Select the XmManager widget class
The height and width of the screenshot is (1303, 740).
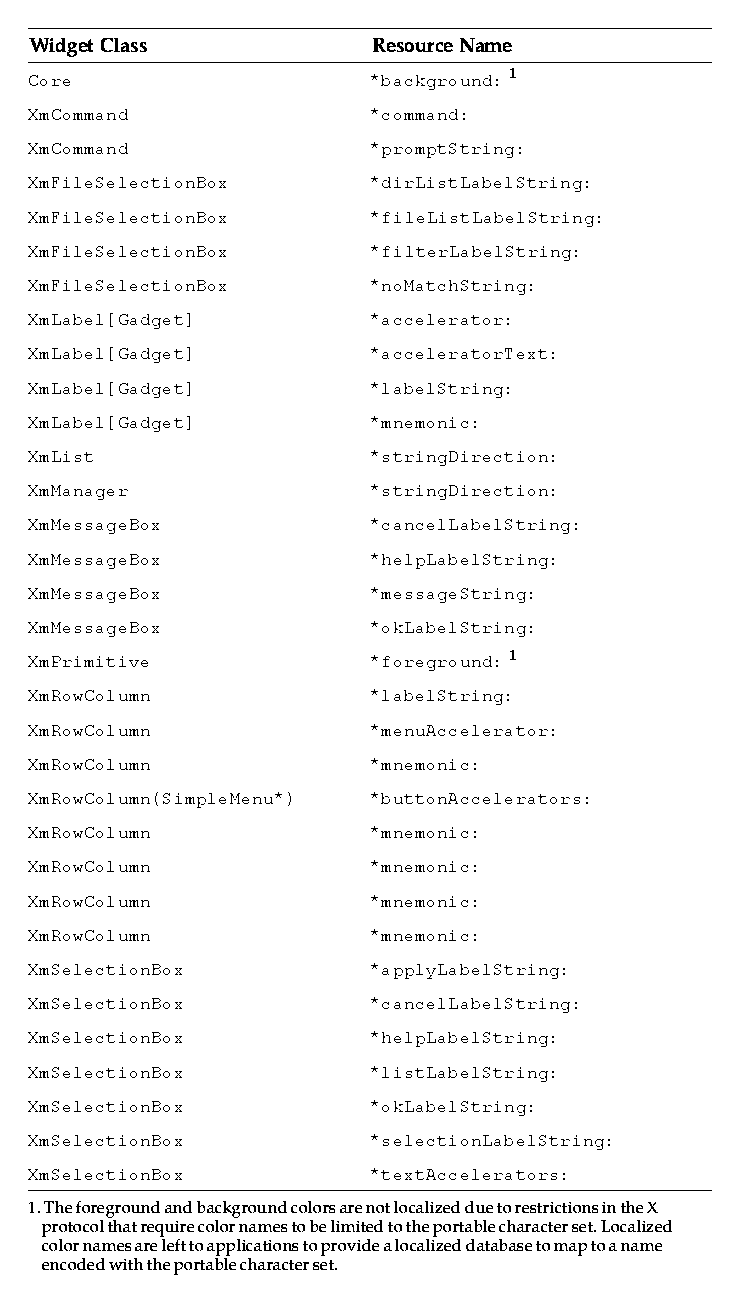point(78,491)
